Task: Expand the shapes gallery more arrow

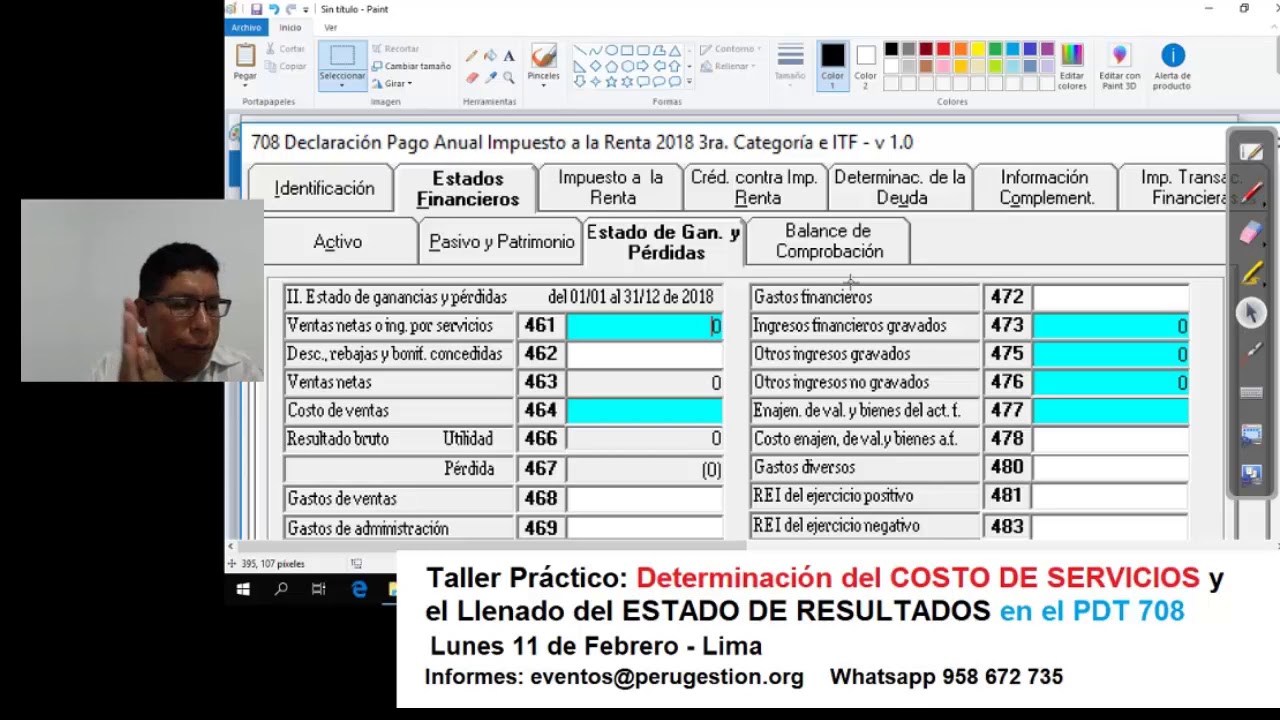Action: 689,81
